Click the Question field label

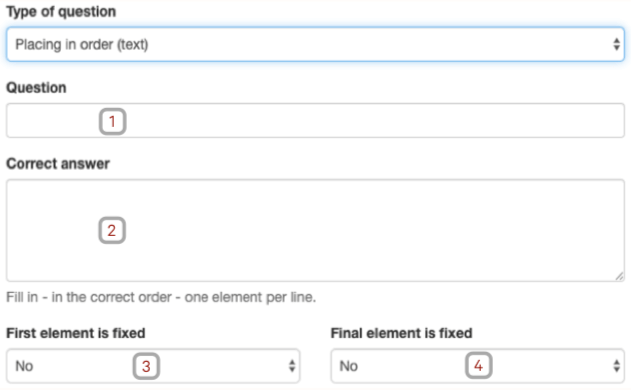[x=36, y=88]
